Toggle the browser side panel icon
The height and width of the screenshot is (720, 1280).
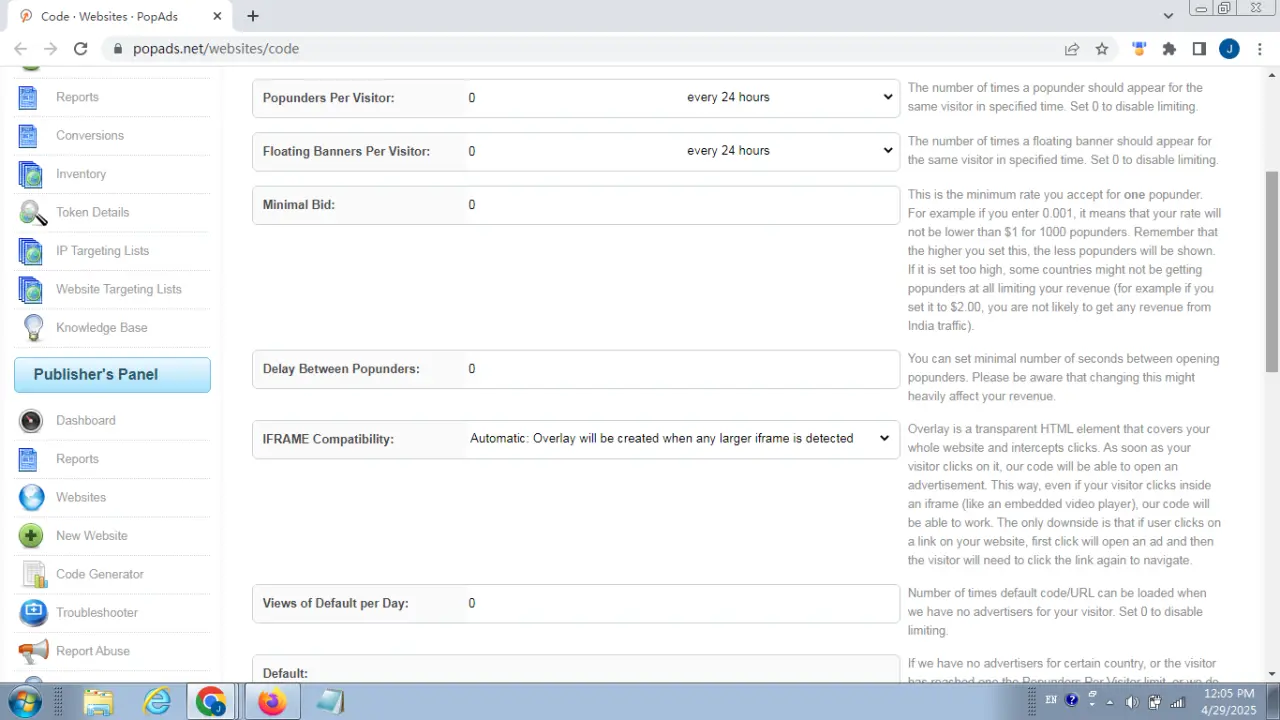(x=1199, y=48)
